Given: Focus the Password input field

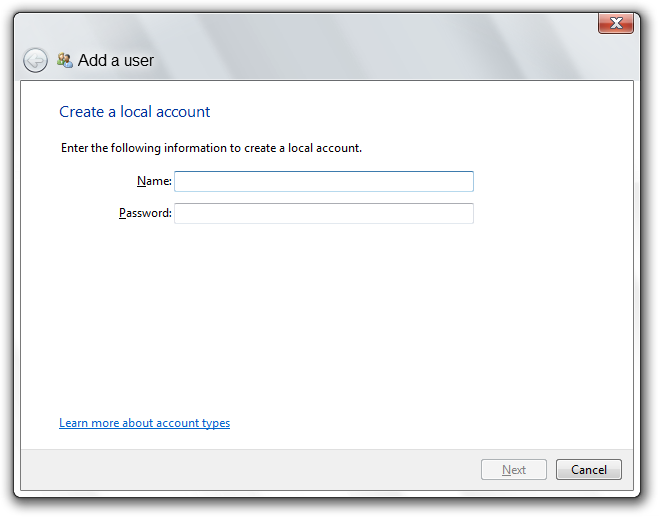Looking at the screenshot, I should [x=324, y=213].
